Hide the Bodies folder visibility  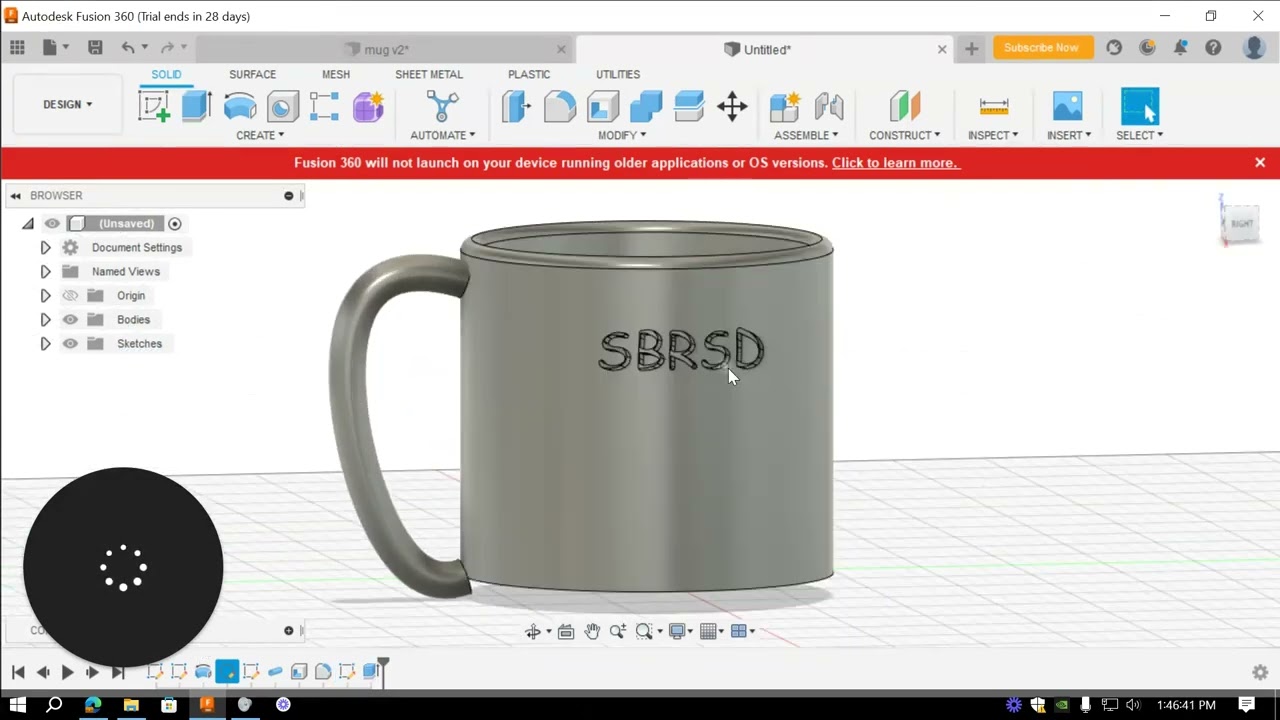[x=70, y=320]
